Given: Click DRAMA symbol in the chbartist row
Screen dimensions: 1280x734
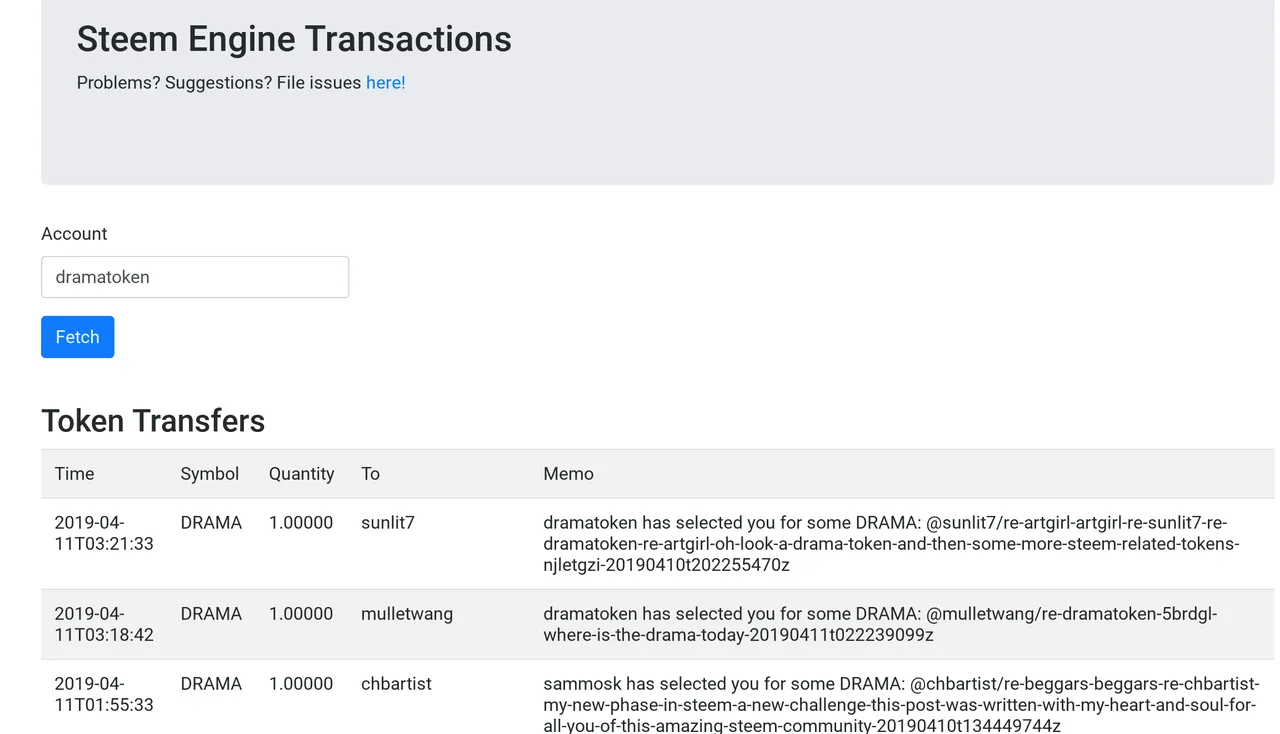Looking at the screenshot, I should [211, 684].
